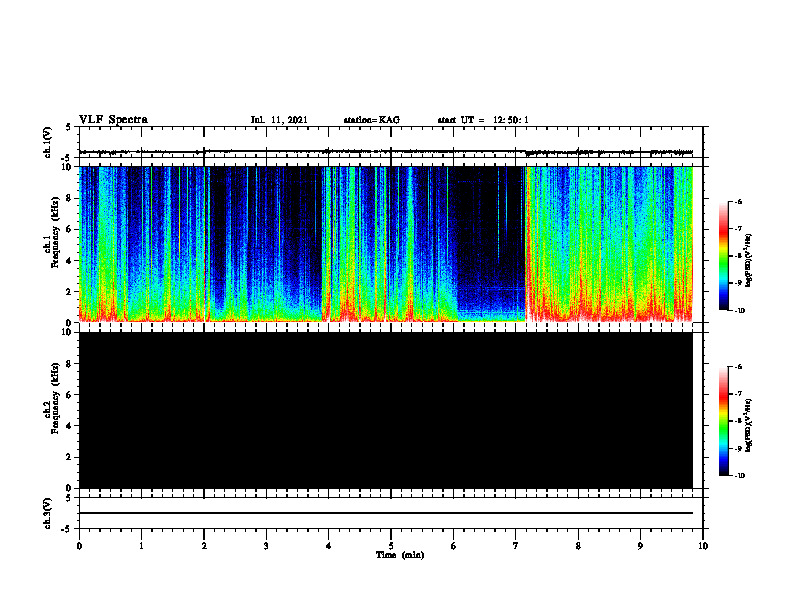Click time axis tick label "3"
Viewport: 792px width, 612px height.
click(x=266, y=546)
